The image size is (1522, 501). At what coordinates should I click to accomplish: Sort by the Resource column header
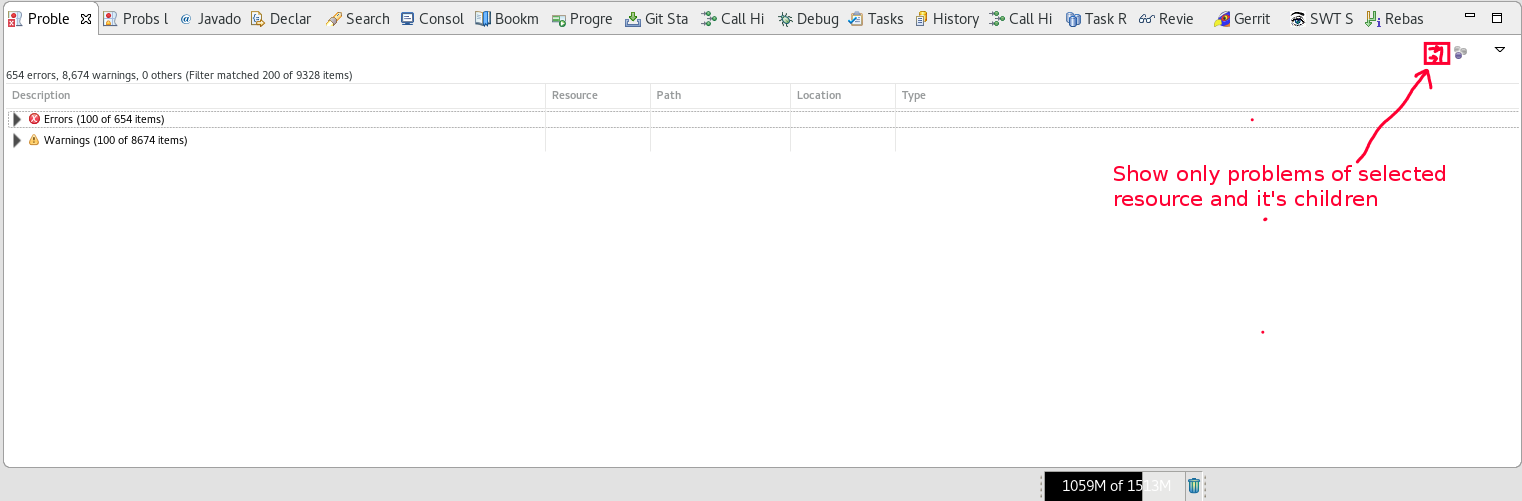(598, 95)
